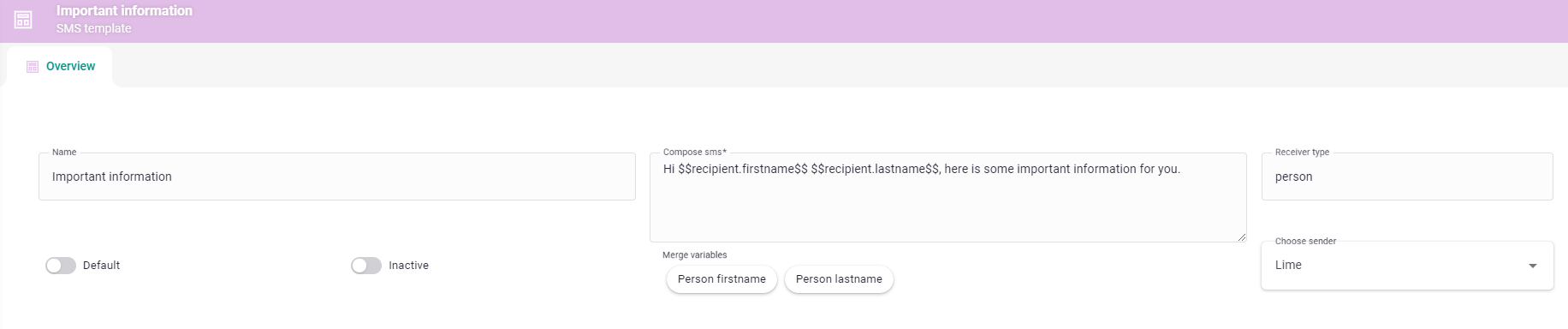Click the Merge variables label
The height and width of the screenshot is (329, 1568).
[695, 254]
